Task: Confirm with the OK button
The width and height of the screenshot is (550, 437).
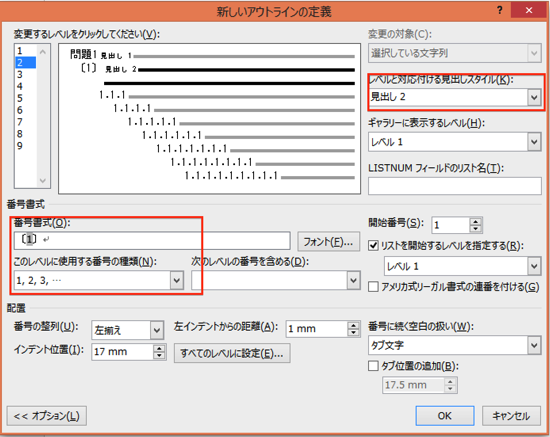Action: coord(445,416)
